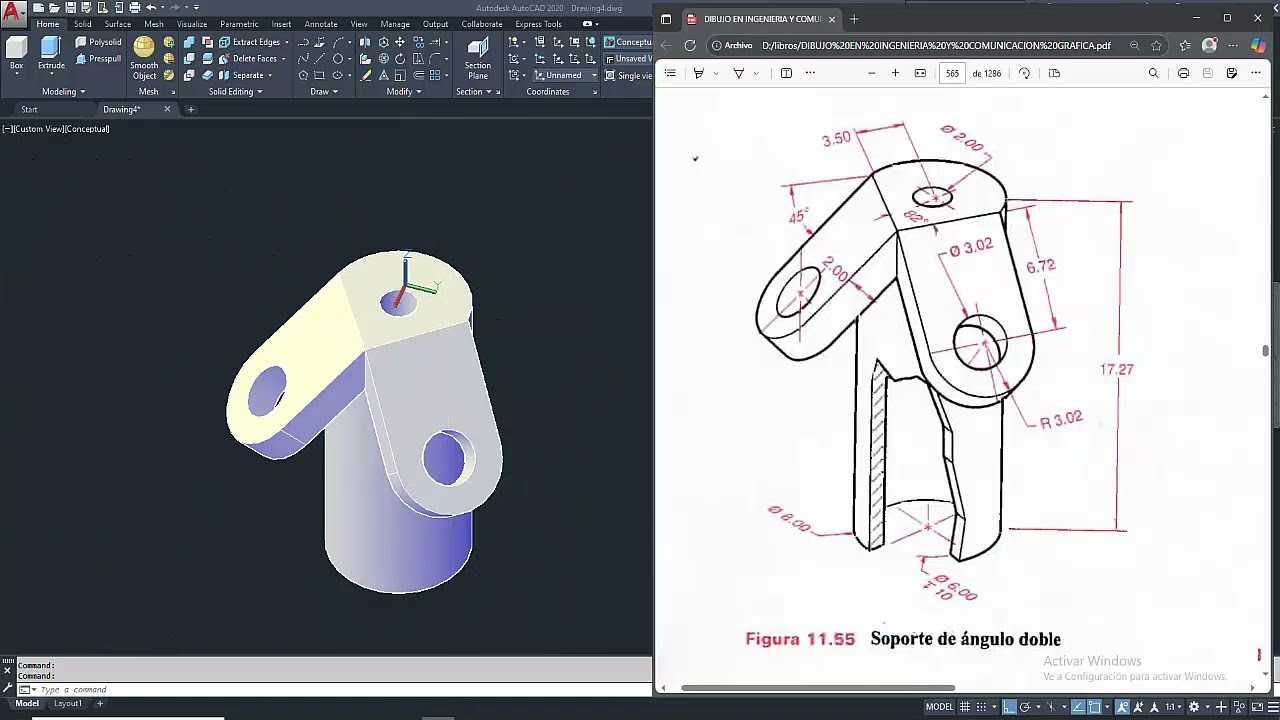Click the Conceptual viewport style label
This screenshot has height=720, width=1280.
88,129
